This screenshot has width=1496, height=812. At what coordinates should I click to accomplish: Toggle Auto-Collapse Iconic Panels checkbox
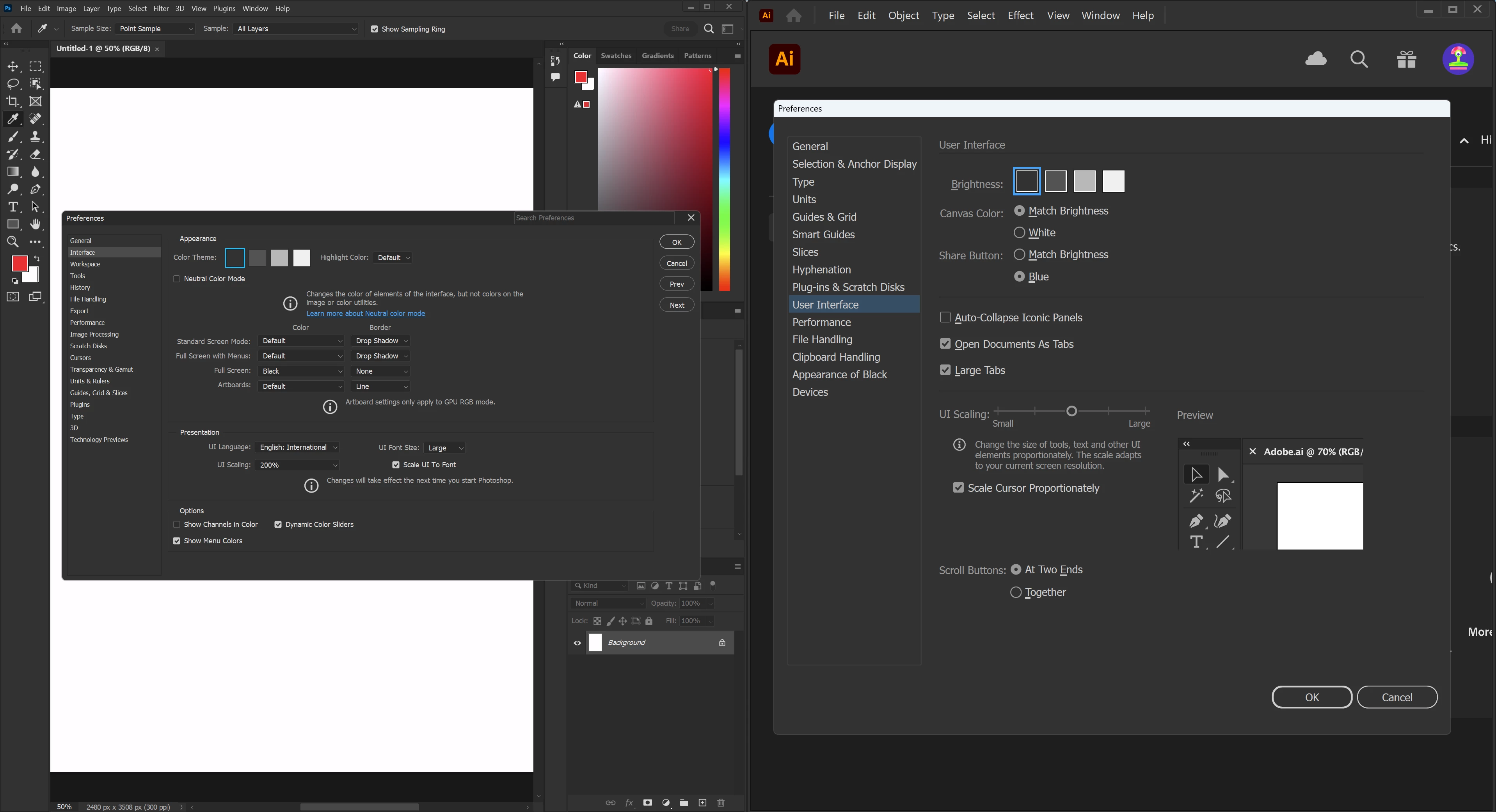pyautogui.click(x=945, y=317)
